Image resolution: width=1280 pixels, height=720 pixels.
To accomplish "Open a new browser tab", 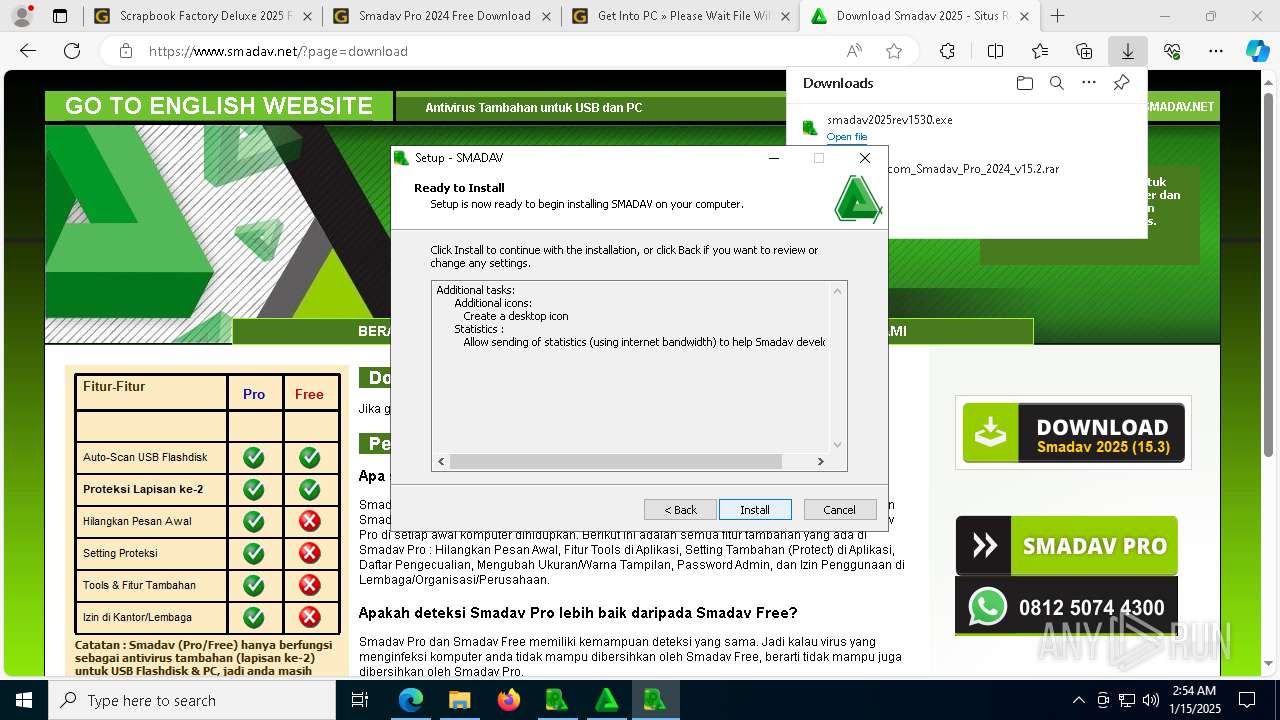I will pos(1057,16).
